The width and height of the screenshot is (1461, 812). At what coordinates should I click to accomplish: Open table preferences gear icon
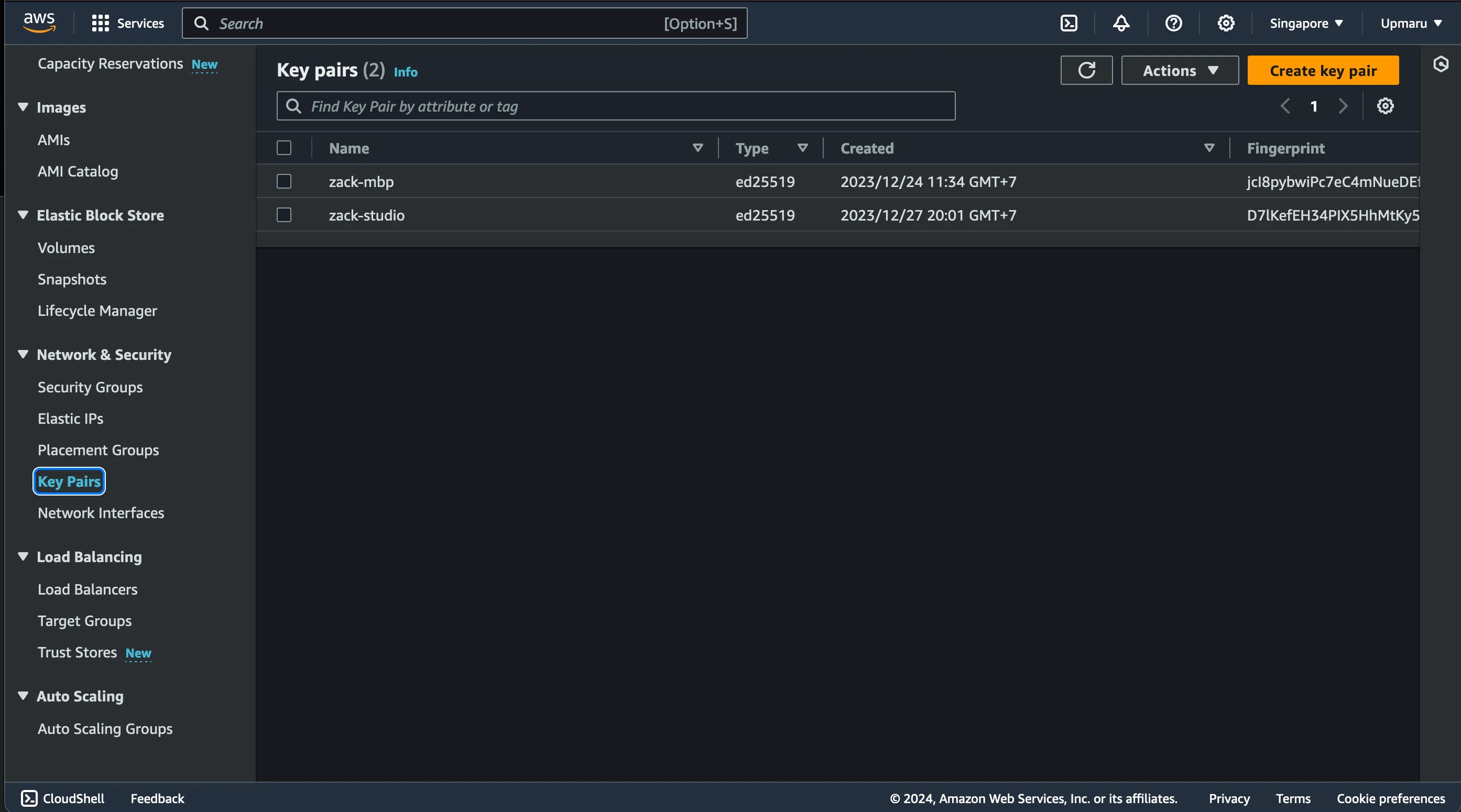[1385, 106]
